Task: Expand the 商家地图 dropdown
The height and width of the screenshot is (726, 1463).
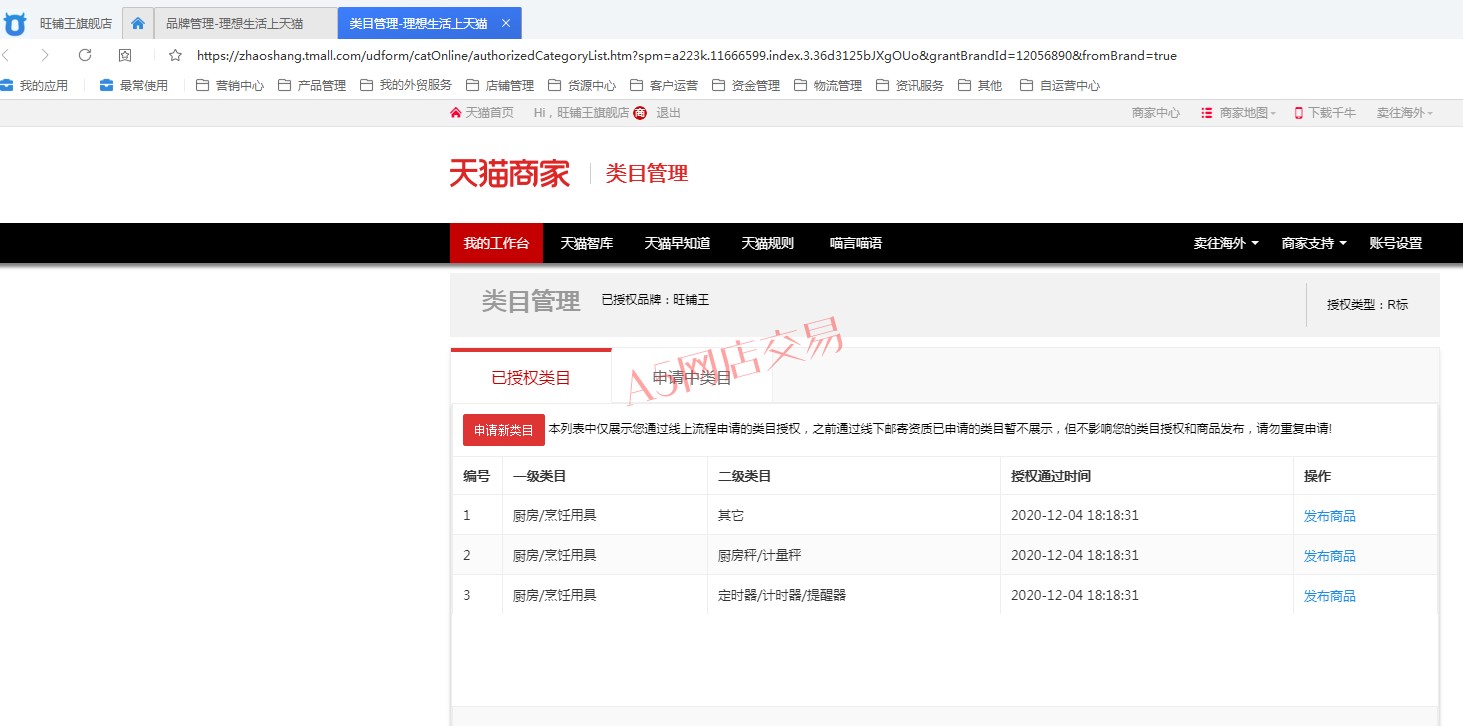Action: 1238,113
